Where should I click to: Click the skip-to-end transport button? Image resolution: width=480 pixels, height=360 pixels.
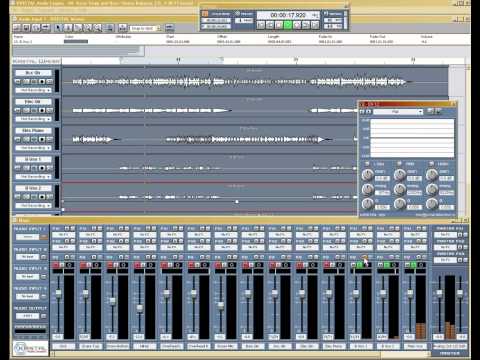pyautogui.click(x=315, y=25)
